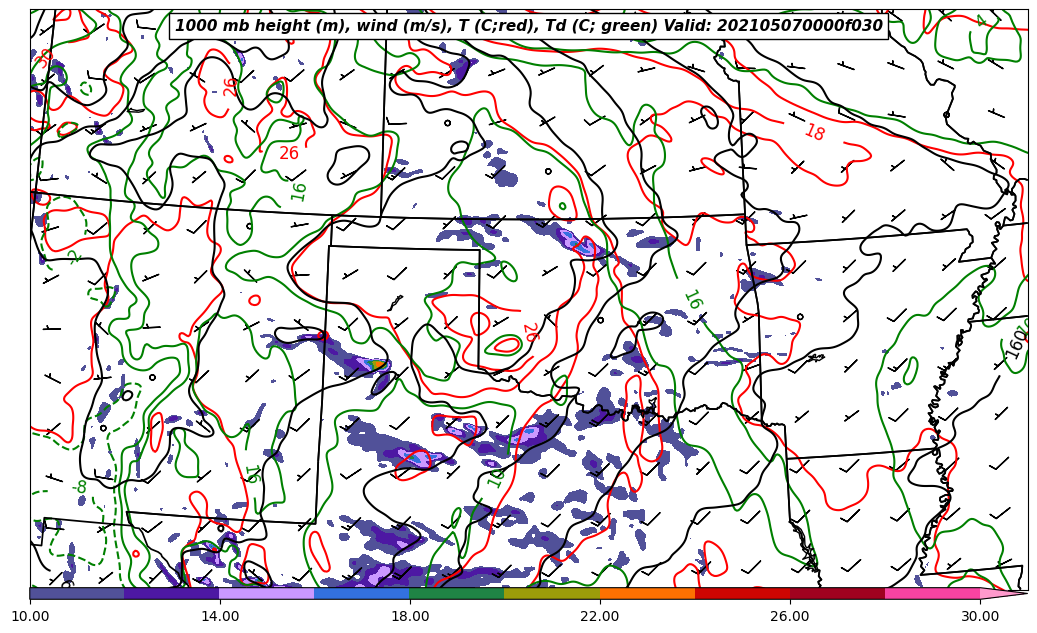Select the 30.00 colorbar tick label
This screenshot has width=1037, height=633.
coord(980,616)
